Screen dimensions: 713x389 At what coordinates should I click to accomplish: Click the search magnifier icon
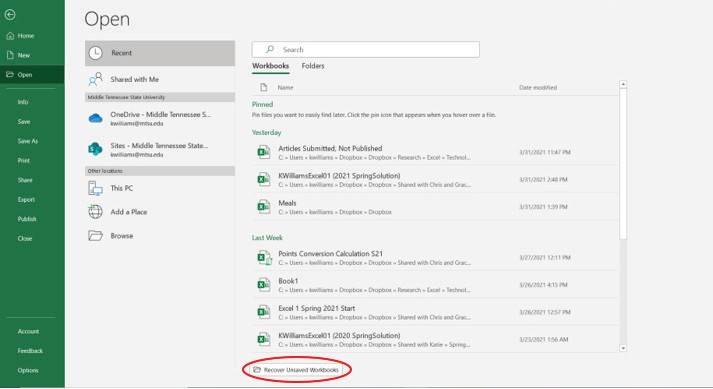[270, 49]
